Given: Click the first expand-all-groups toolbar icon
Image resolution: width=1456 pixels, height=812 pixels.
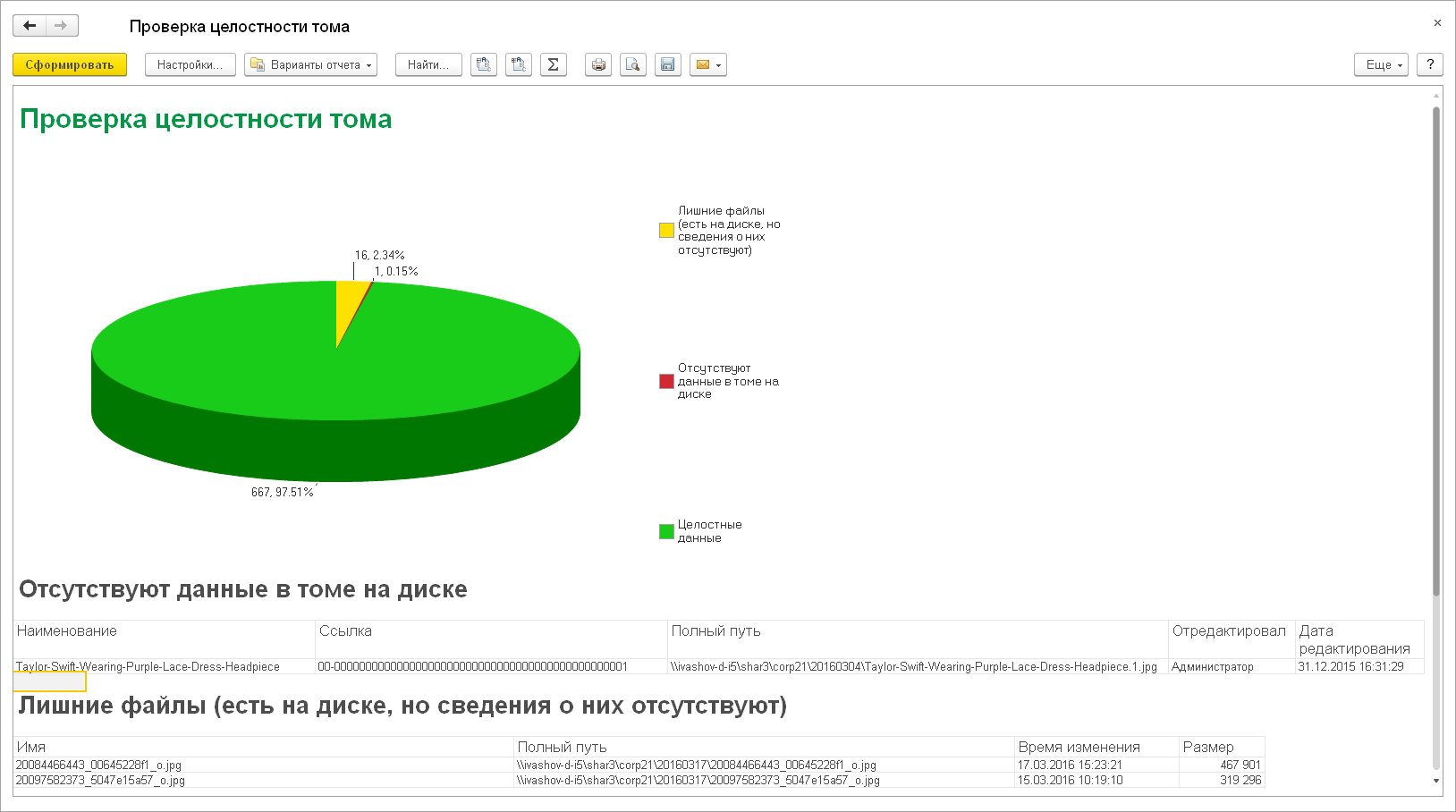Looking at the screenshot, I should (x=484, y=64).
